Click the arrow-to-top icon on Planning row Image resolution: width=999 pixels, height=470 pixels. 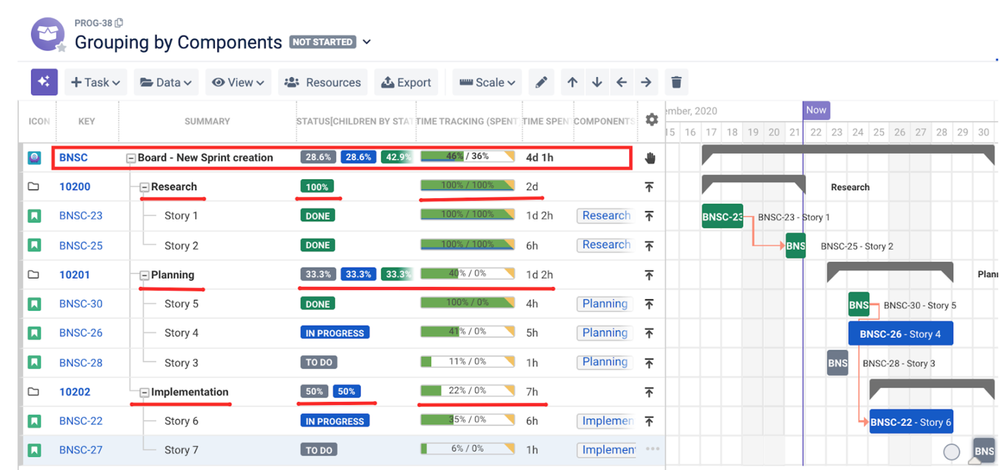(649, 275)
